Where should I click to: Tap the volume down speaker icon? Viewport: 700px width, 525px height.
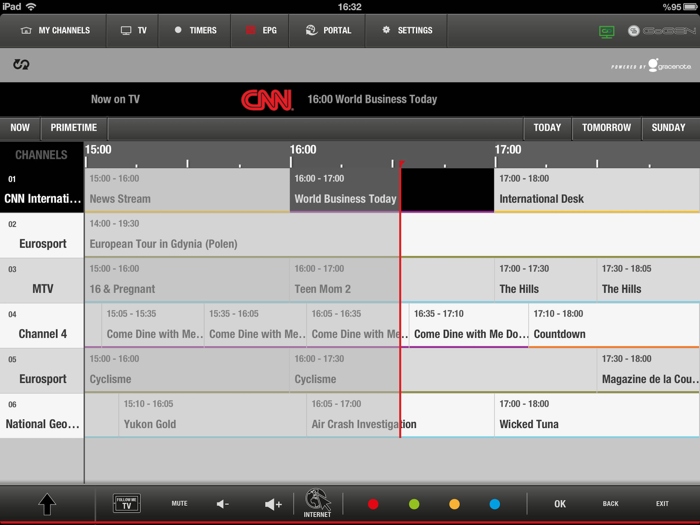[x=223, y=504]
